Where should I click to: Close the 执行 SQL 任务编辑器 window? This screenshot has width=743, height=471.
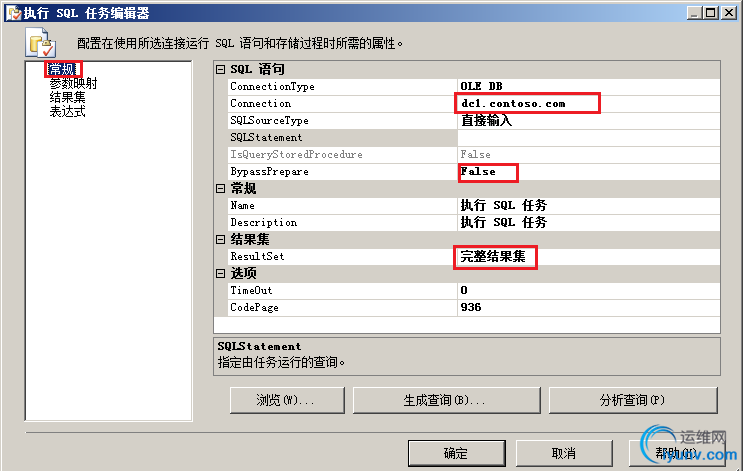pos(728,13)
